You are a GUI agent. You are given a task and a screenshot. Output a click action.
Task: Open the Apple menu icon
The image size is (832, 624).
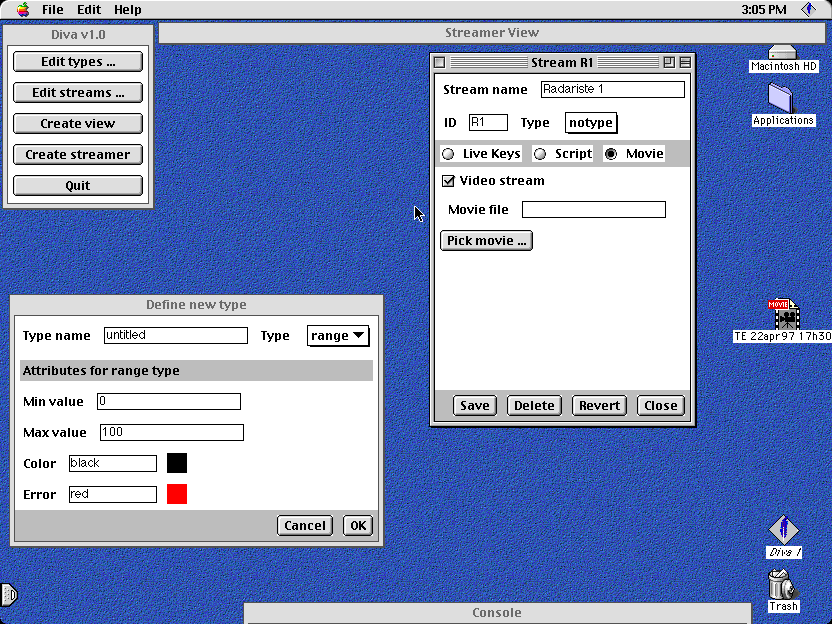coord(22,9)
